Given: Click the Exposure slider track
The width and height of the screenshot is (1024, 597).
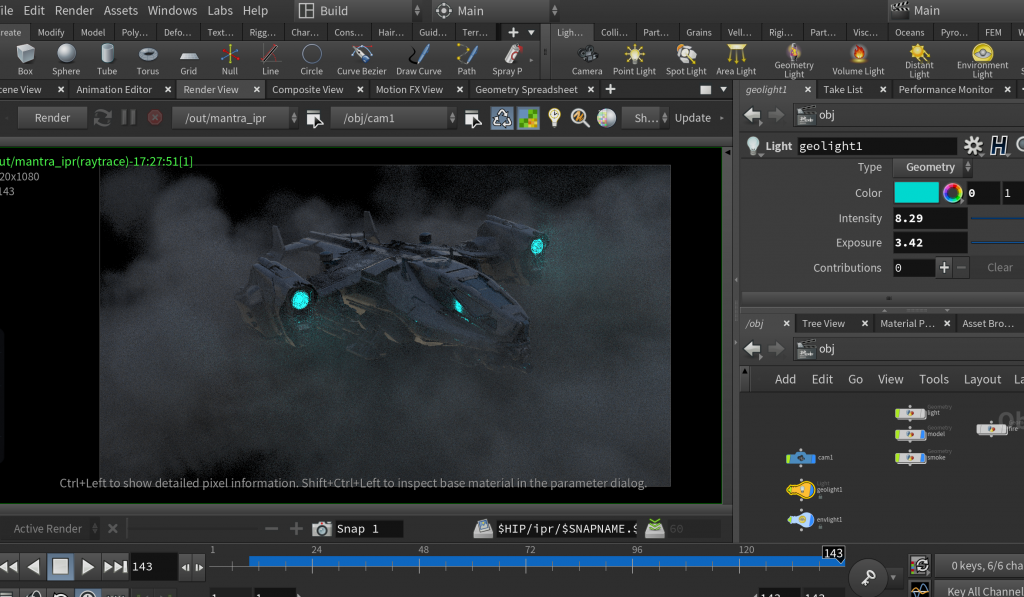Looking at the screenshot, I should coord(997,243).
